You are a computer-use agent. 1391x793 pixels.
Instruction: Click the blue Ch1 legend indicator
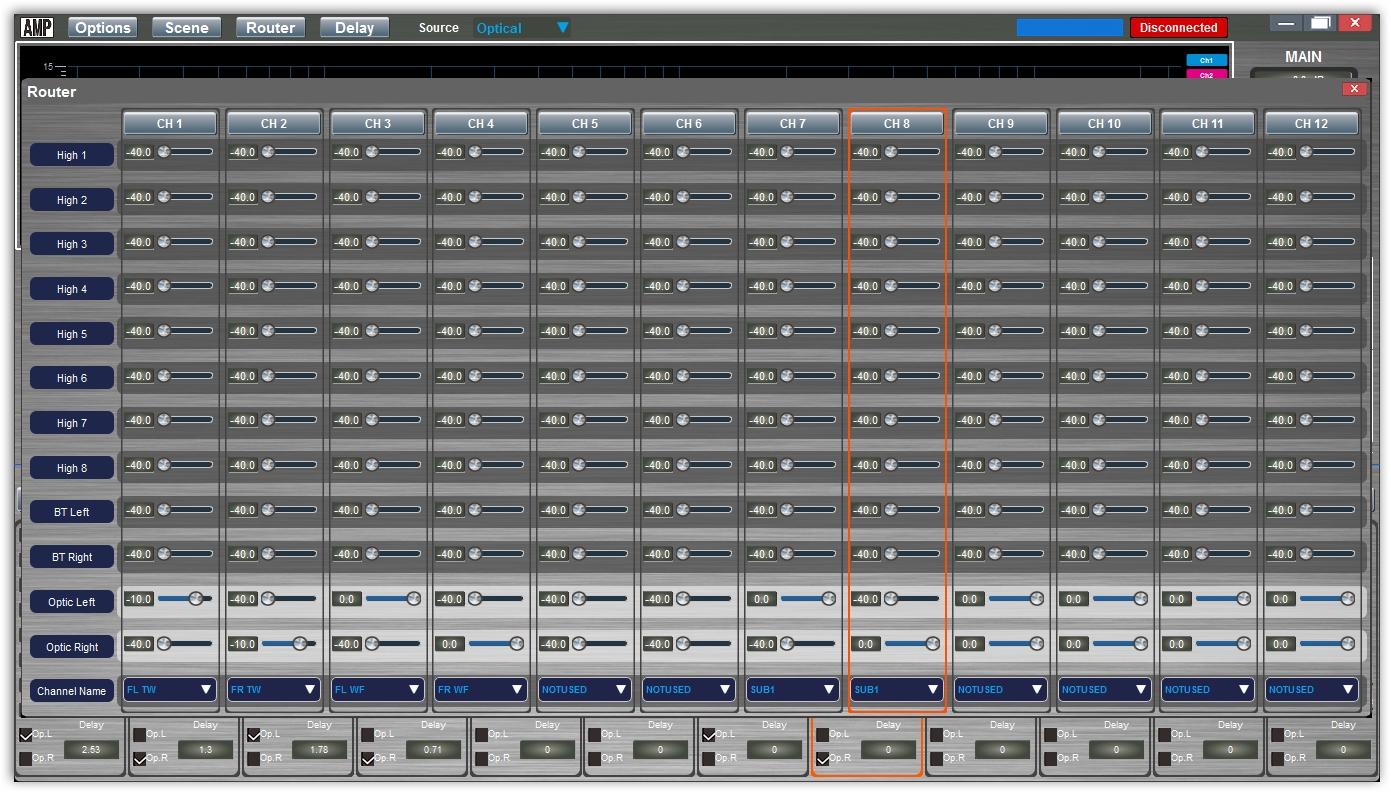point(1206,60)
